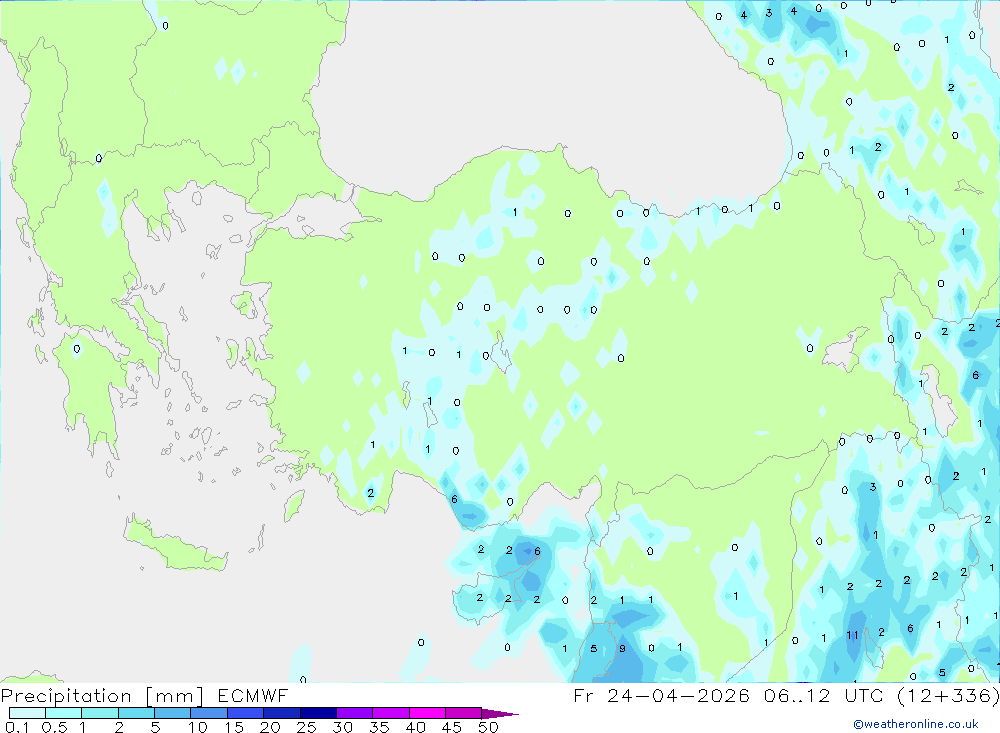Click the '0.5' legend label

(54, 727)
